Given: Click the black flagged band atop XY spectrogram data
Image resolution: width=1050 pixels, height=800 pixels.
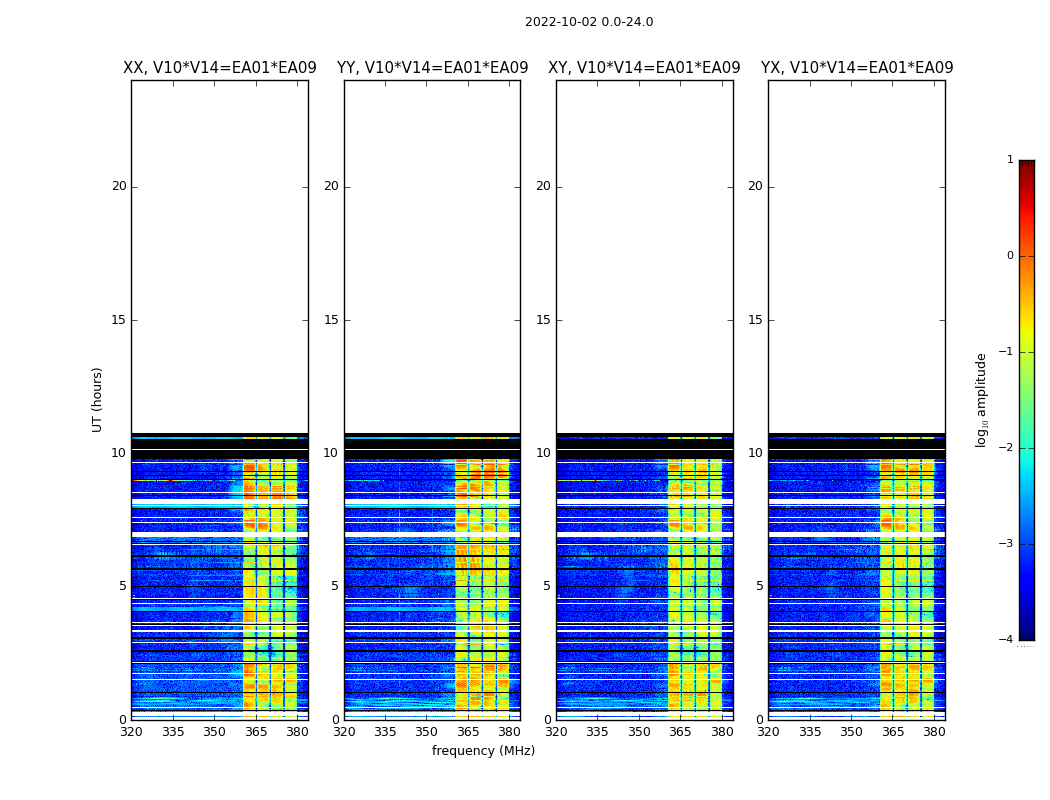Looking at the screenshot, I should tap(644, 453).
